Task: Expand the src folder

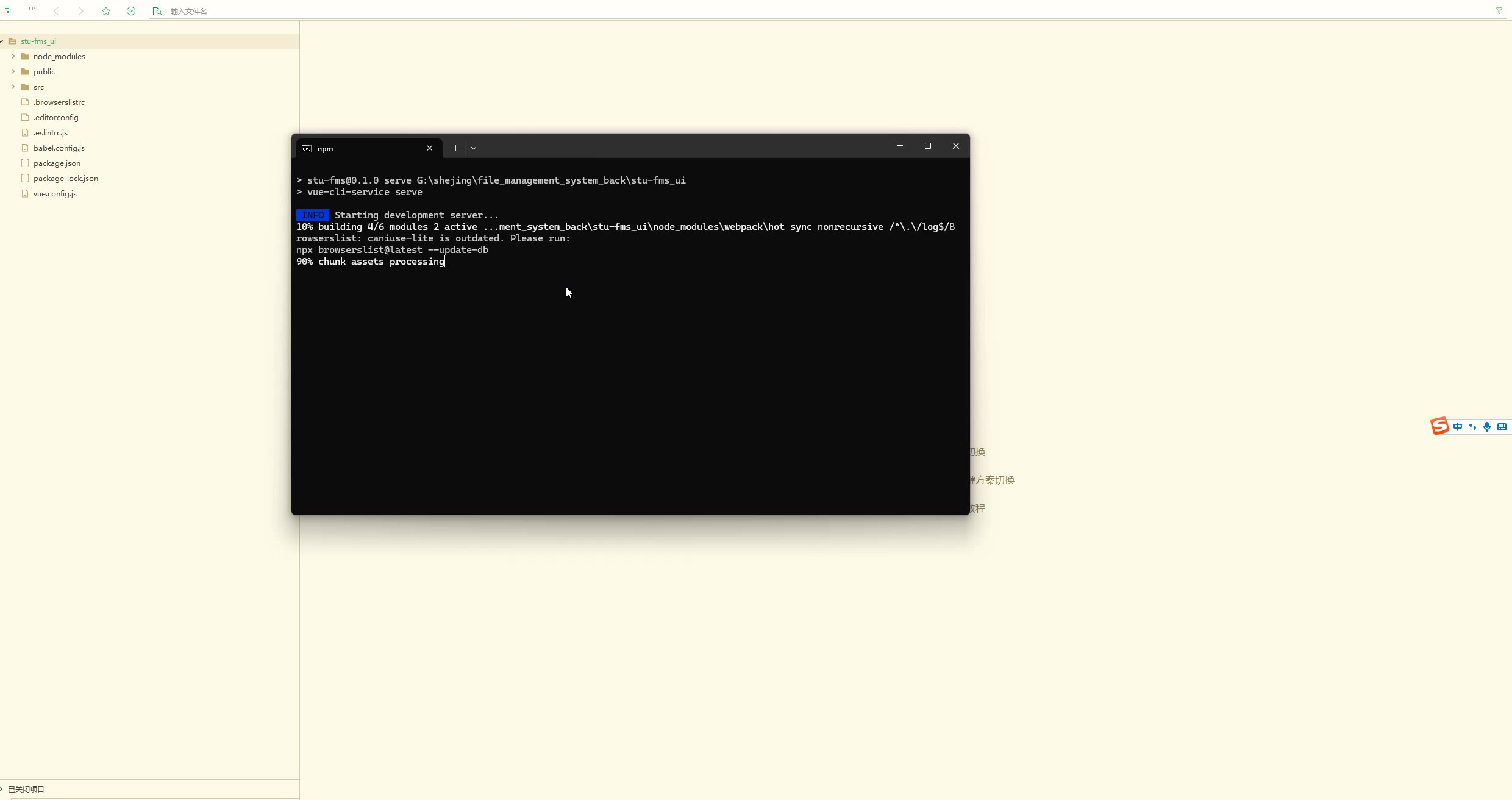Action: (x=13, y=87)
